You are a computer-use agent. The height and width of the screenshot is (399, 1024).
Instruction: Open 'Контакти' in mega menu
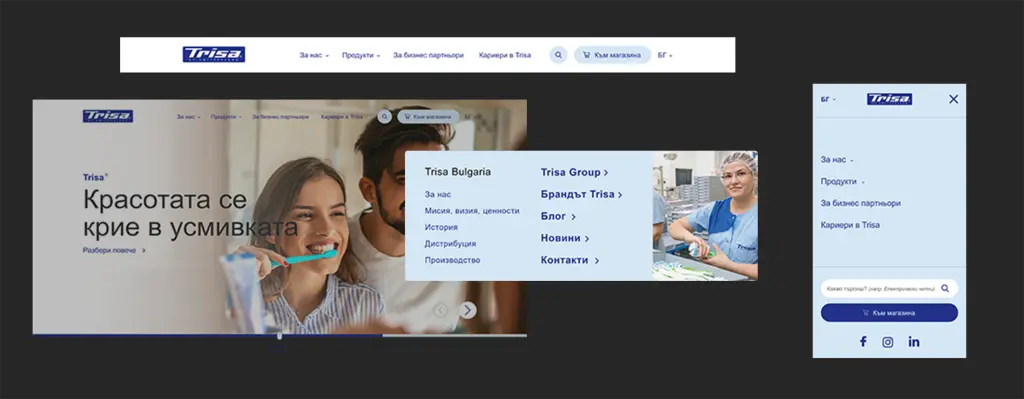click(570, 260)
